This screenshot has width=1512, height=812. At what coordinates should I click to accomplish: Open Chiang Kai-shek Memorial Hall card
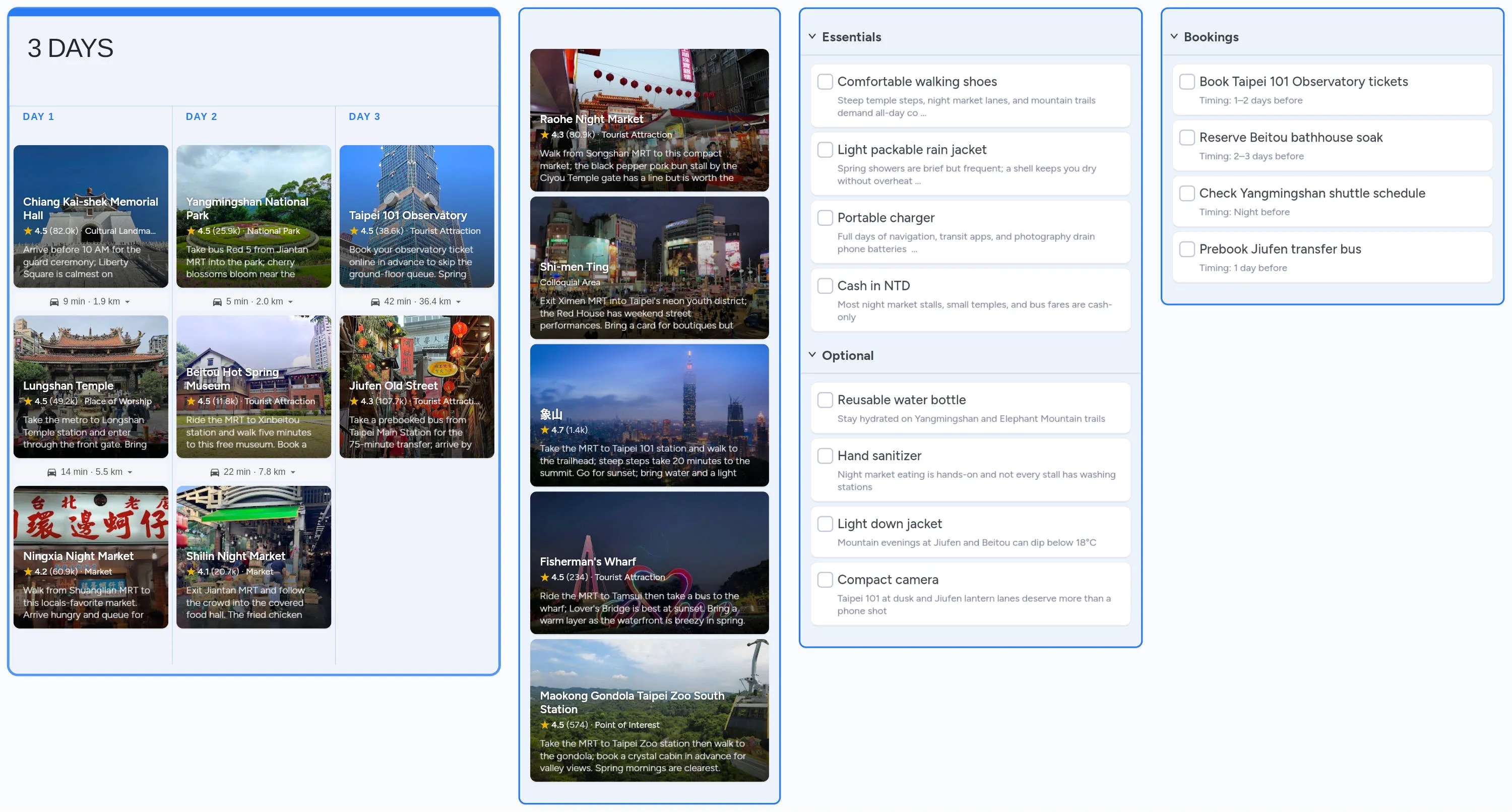coord(91,216)
